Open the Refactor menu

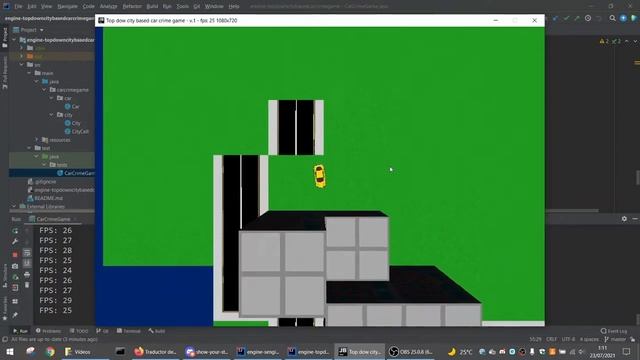132,7
